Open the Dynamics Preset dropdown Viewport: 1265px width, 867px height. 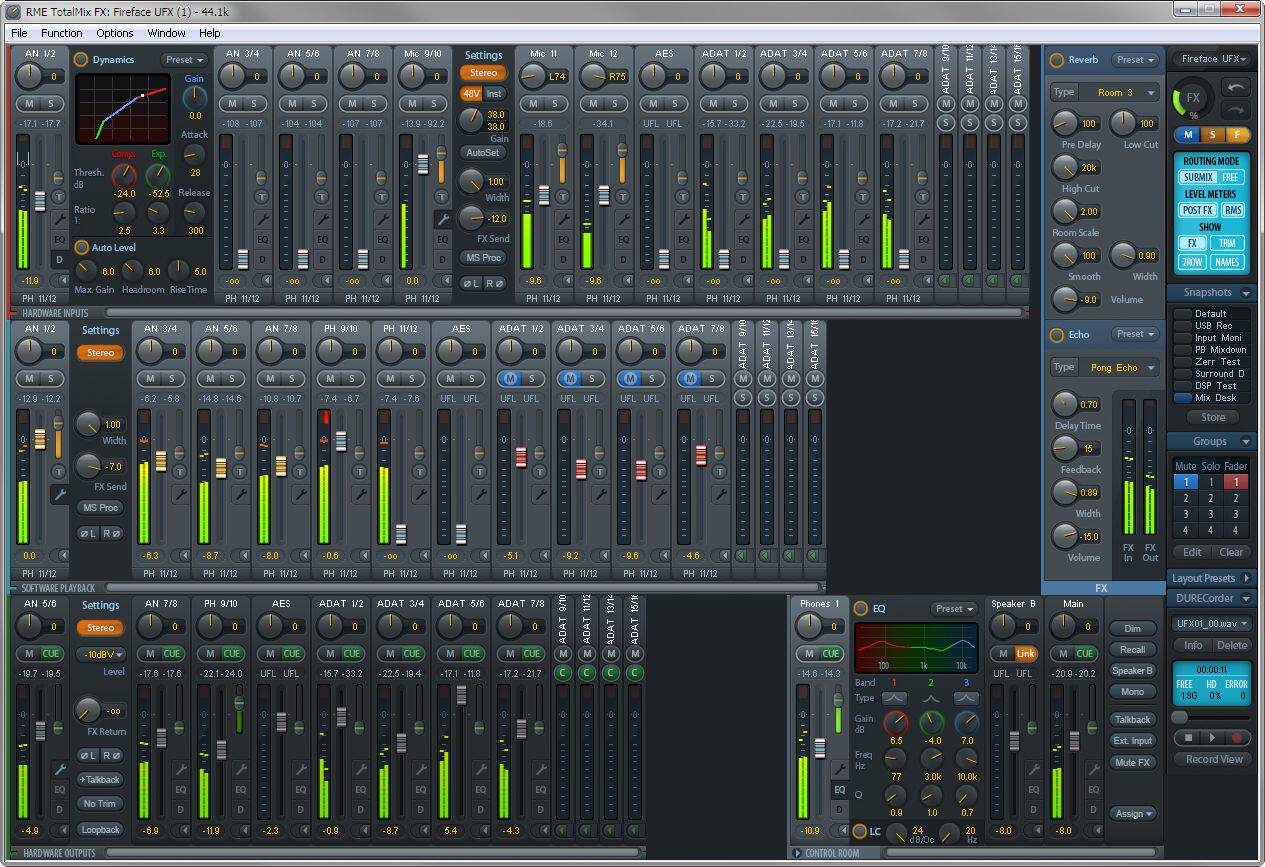(x=183, y=60)
